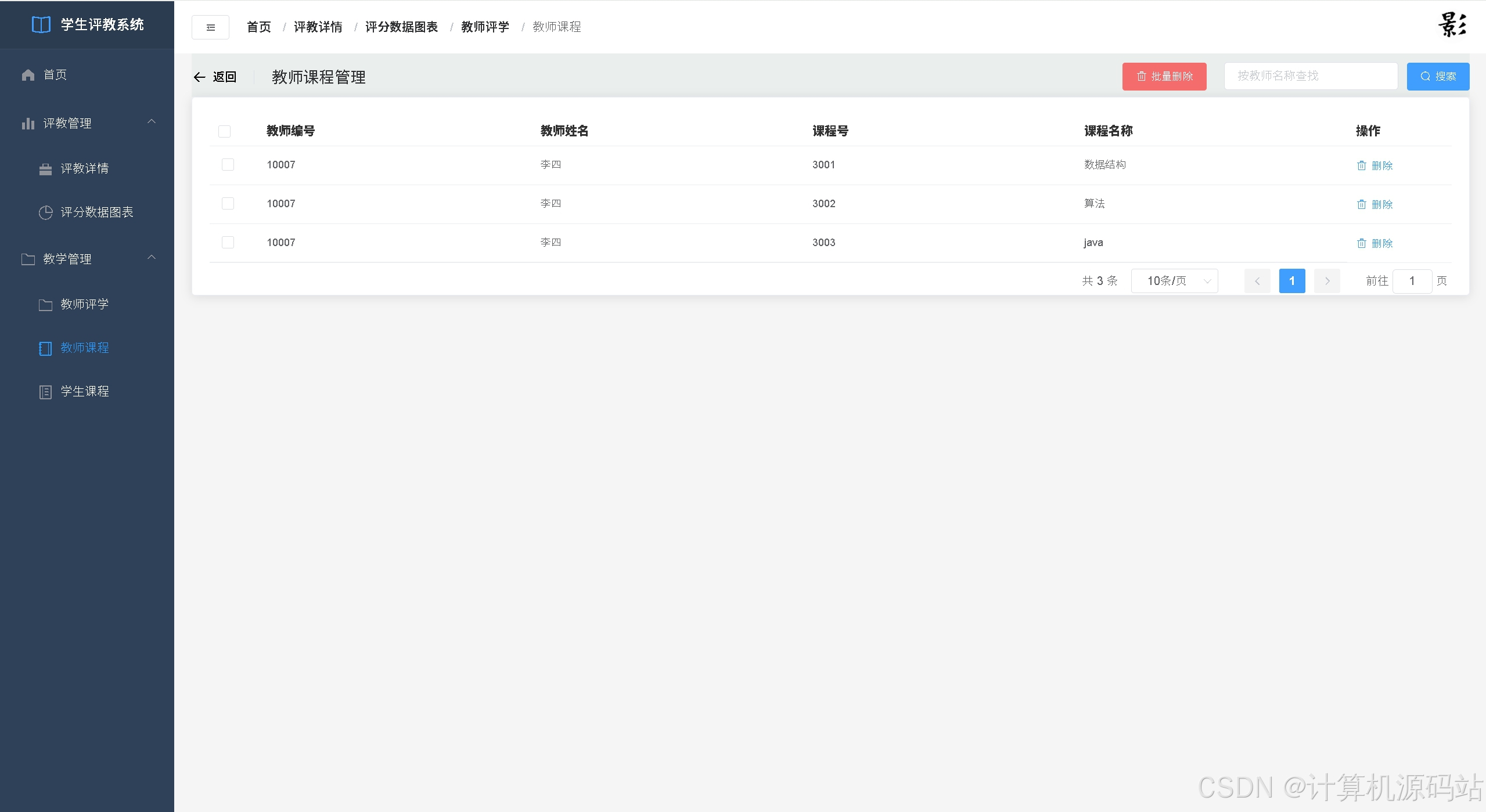
Task: Click the folder icon beside 教学管理
Action: [x=28, y=259]
